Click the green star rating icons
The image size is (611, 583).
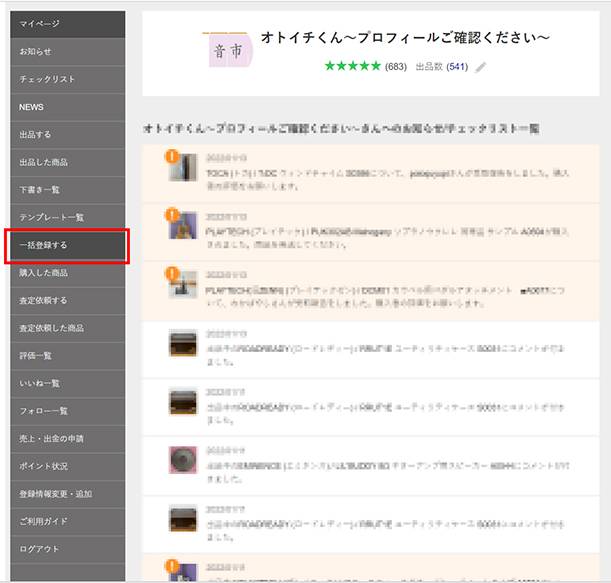352,67
